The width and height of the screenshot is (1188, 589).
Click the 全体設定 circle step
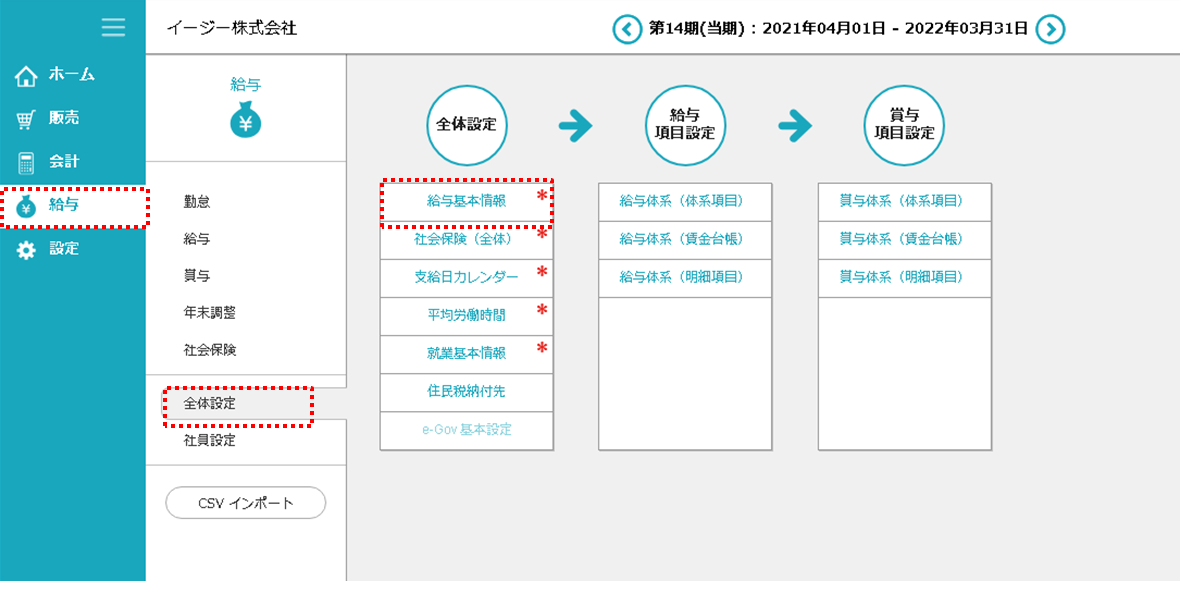click(x=467, y=125)
